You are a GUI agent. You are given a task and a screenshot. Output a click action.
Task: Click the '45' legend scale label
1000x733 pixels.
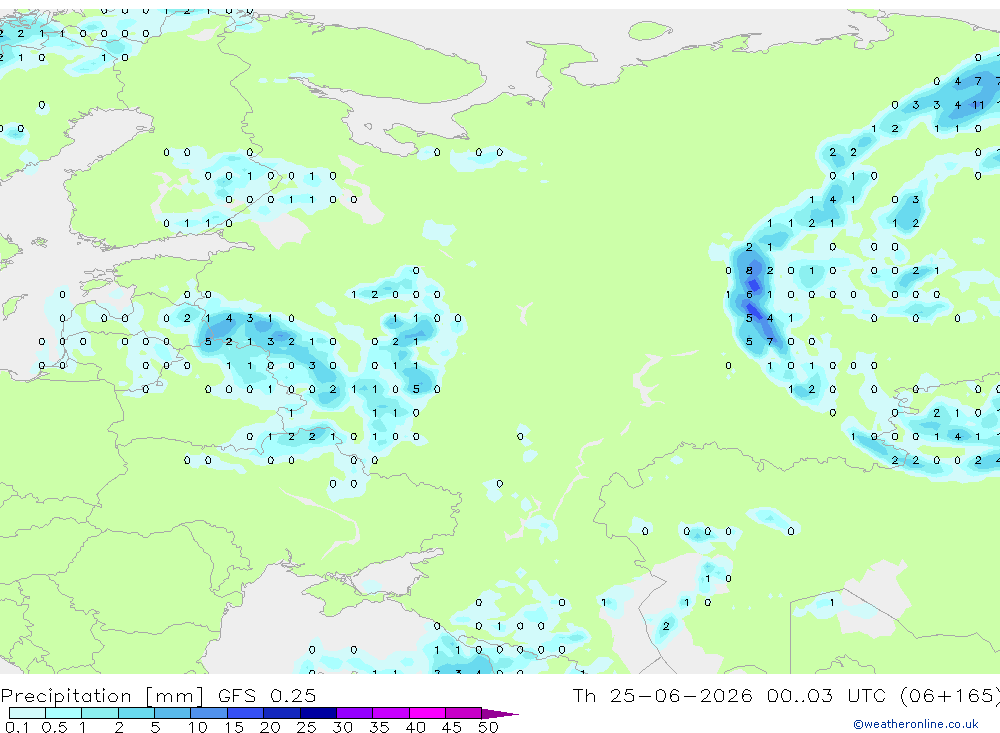(x=452, y=727)
